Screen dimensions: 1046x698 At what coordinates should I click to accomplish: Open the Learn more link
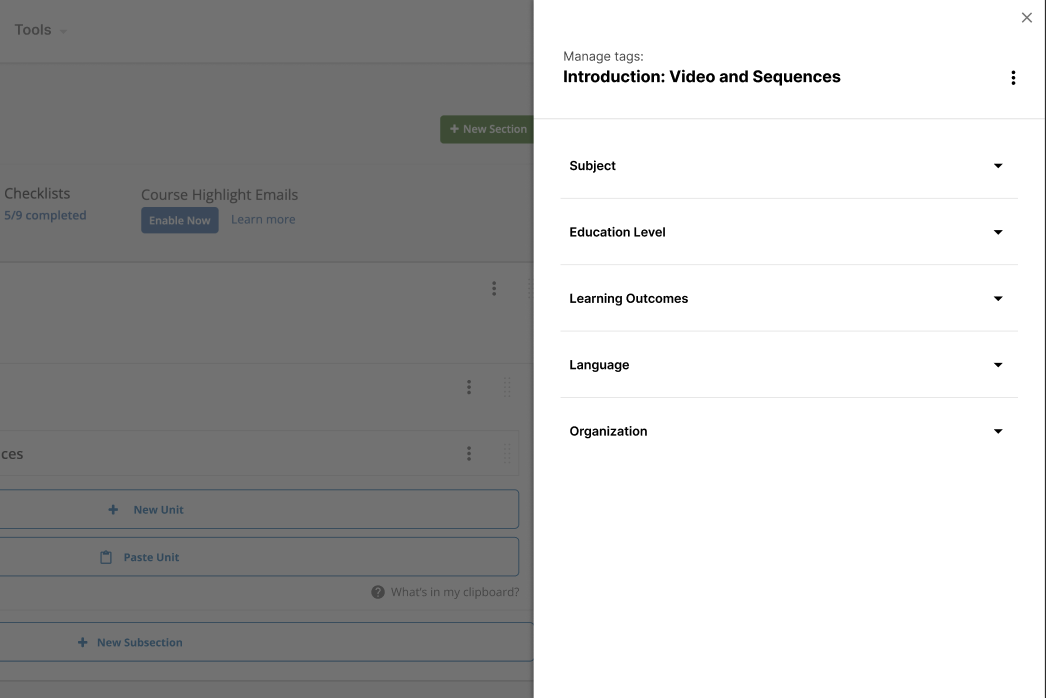click(x=262, y=218)
